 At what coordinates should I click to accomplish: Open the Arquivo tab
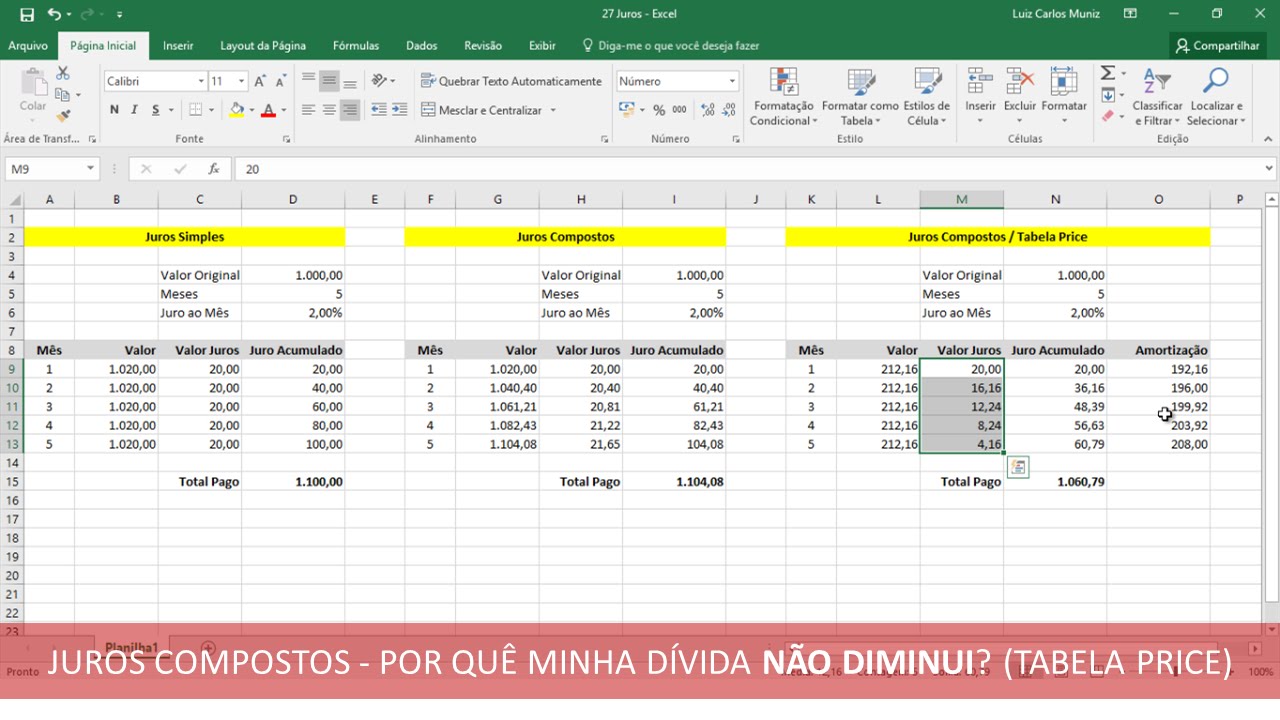tap(28, 45)
